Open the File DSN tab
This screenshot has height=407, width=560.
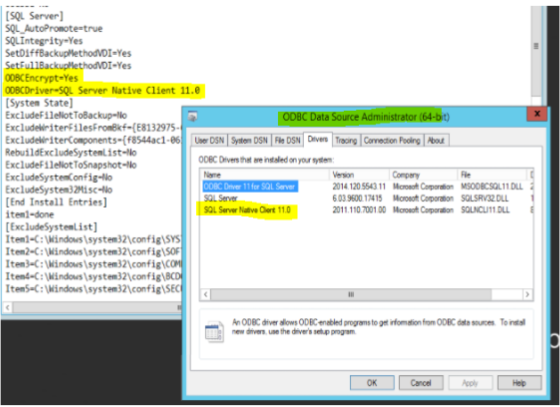(288, 140)
